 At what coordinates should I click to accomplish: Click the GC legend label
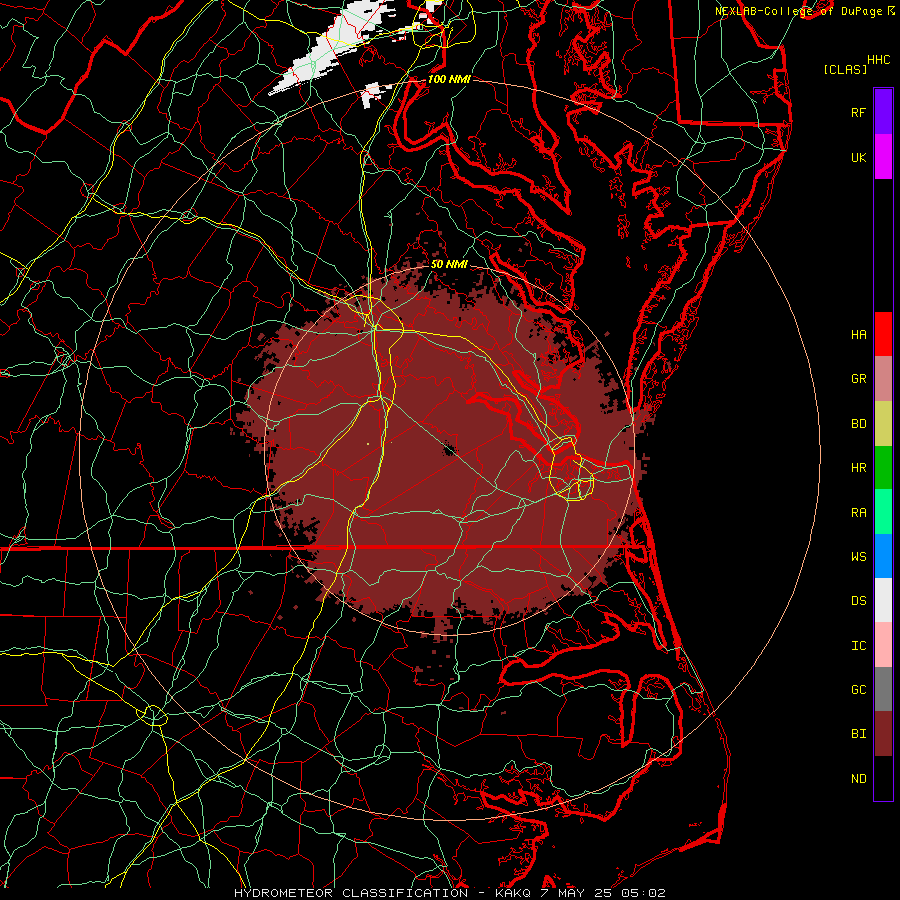coord(858,690)
